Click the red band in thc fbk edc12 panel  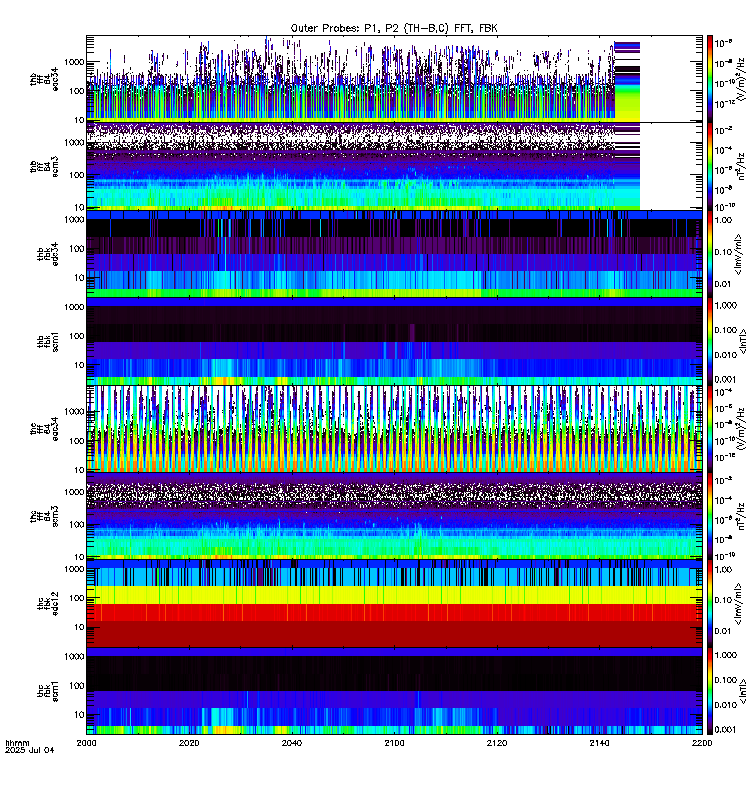pos(394,612)
